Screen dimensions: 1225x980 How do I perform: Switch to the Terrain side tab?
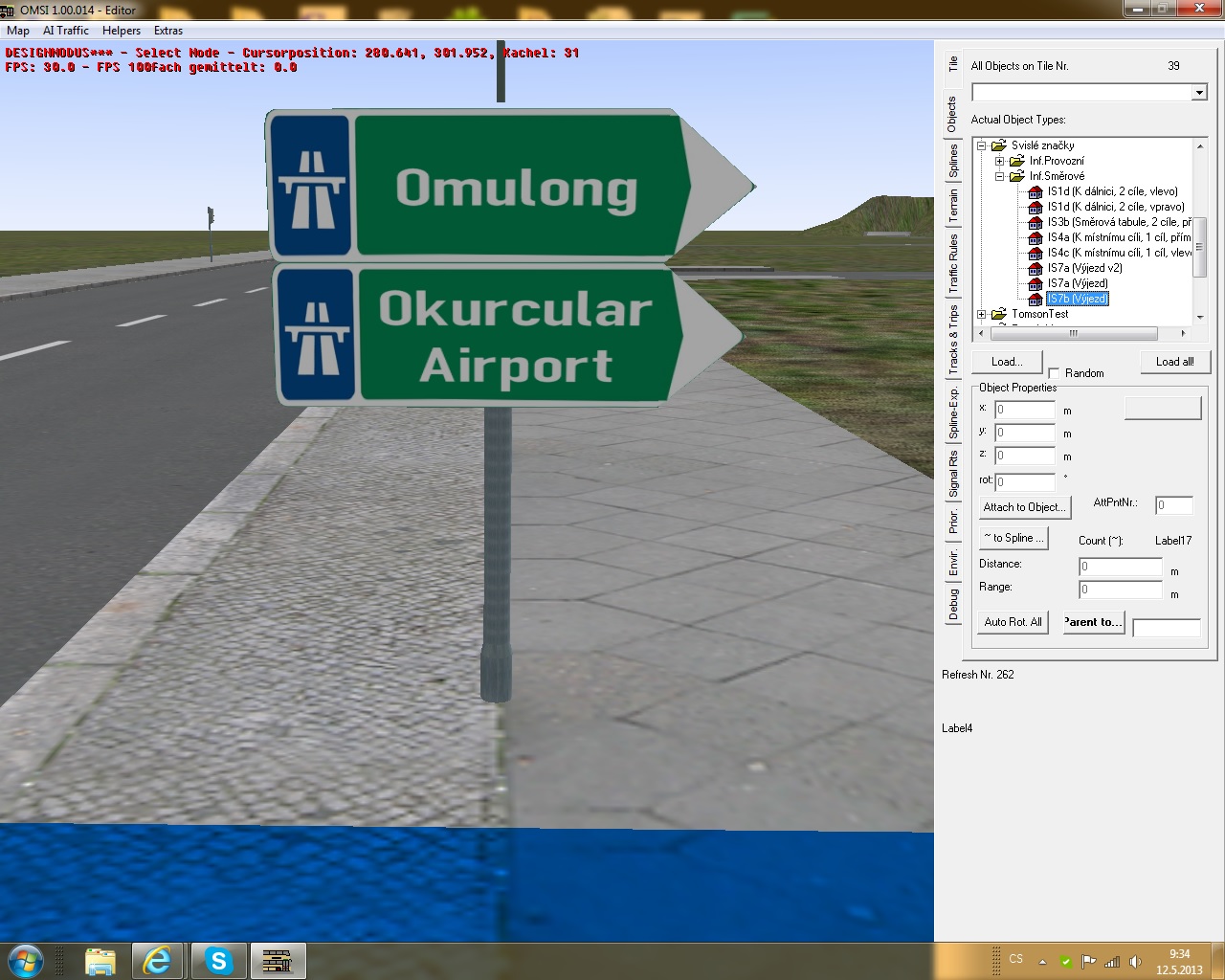tap(952, 207)
